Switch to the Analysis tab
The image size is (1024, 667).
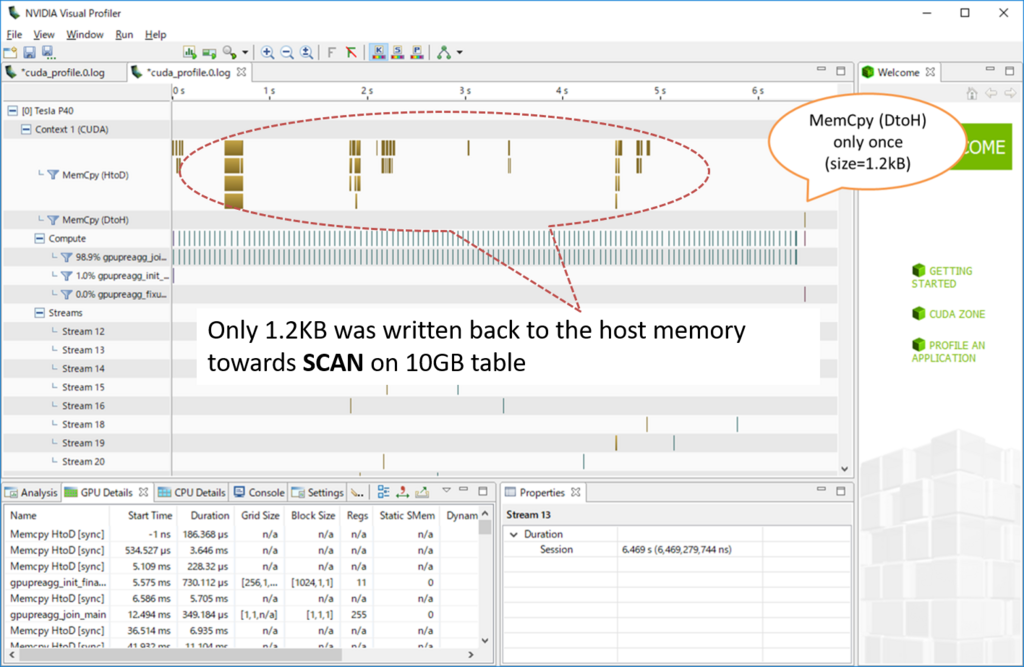pyautogui.click(x=31, y=493)
